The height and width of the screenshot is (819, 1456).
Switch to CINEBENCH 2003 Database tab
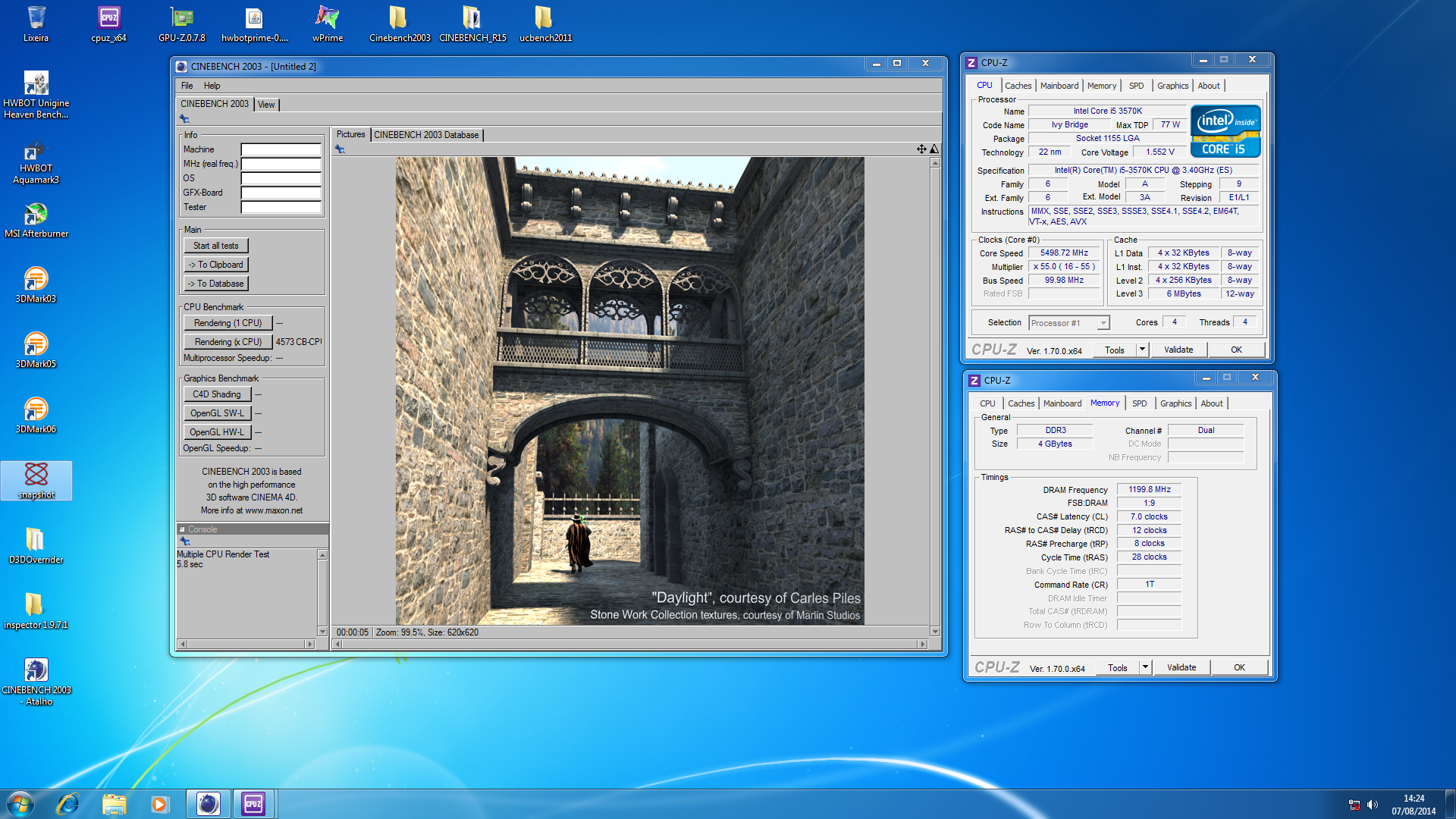pyautogui.click(x=426, y=135)
